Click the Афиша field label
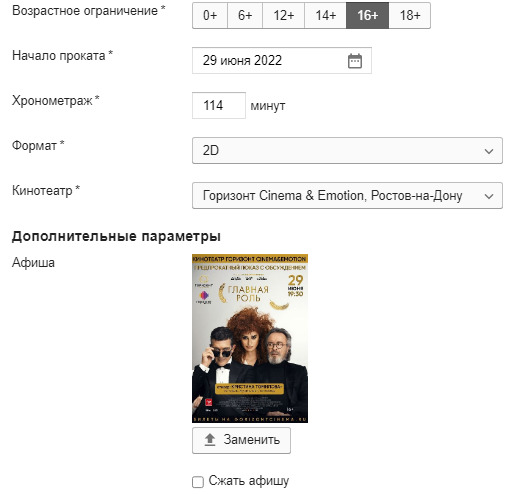509x494 pixels. 33,263
